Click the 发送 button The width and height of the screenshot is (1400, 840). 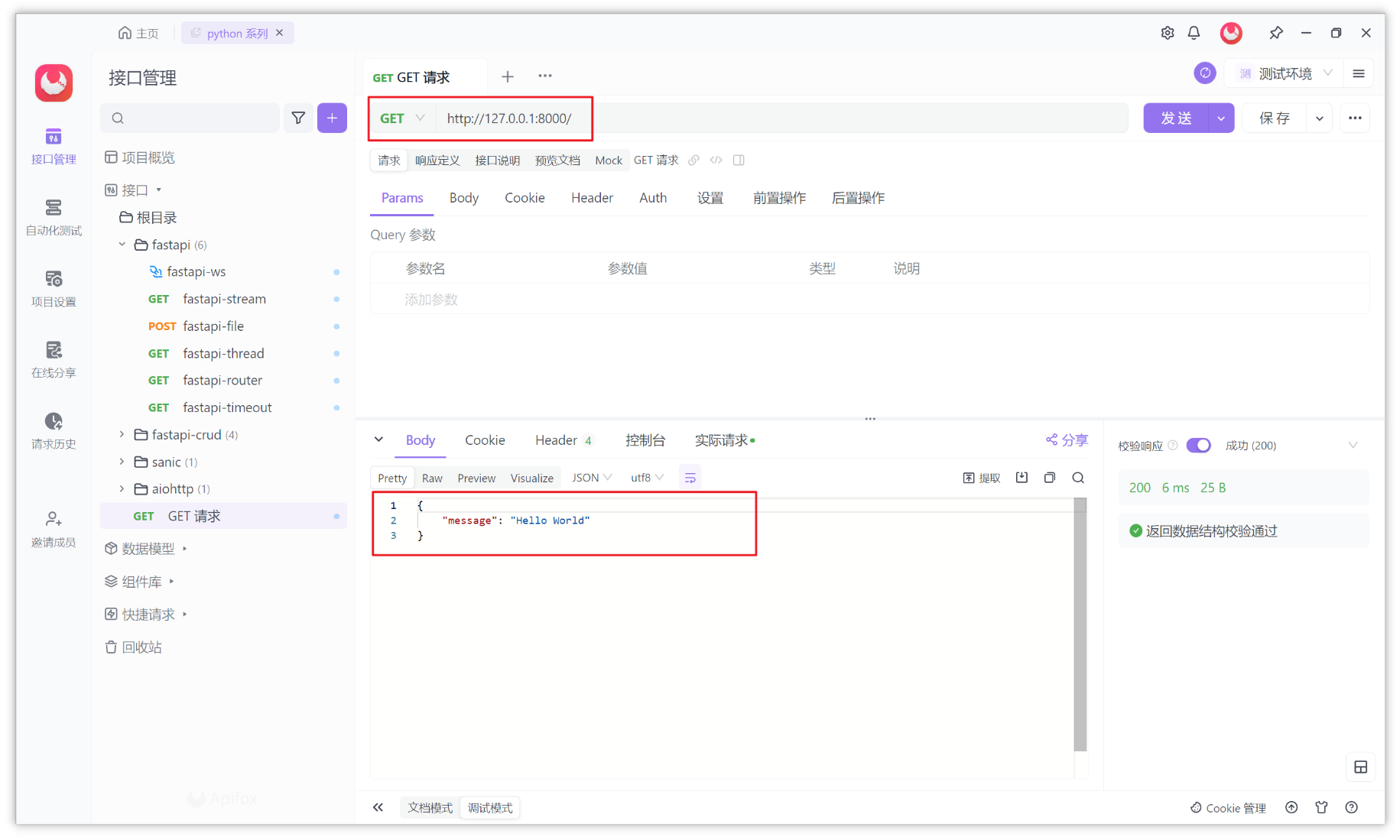point(1177,118)
